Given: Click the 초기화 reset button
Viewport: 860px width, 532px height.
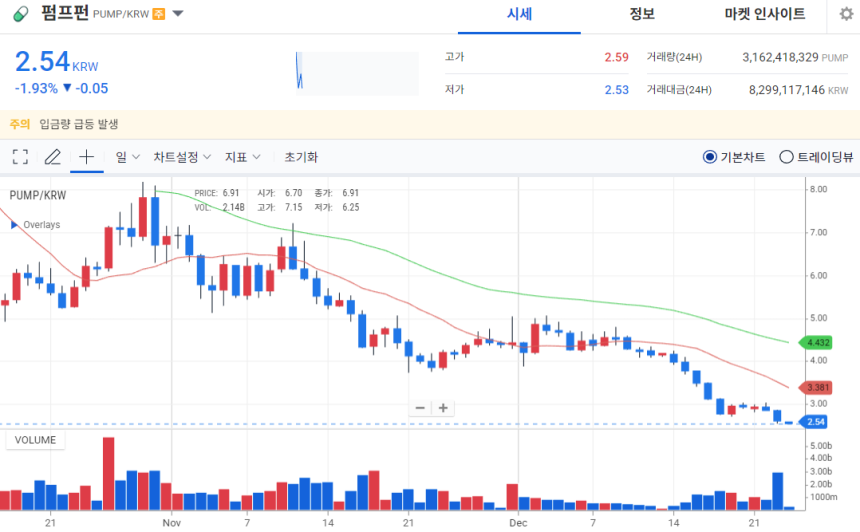Looking at the screenshot, I should (301, 157).
